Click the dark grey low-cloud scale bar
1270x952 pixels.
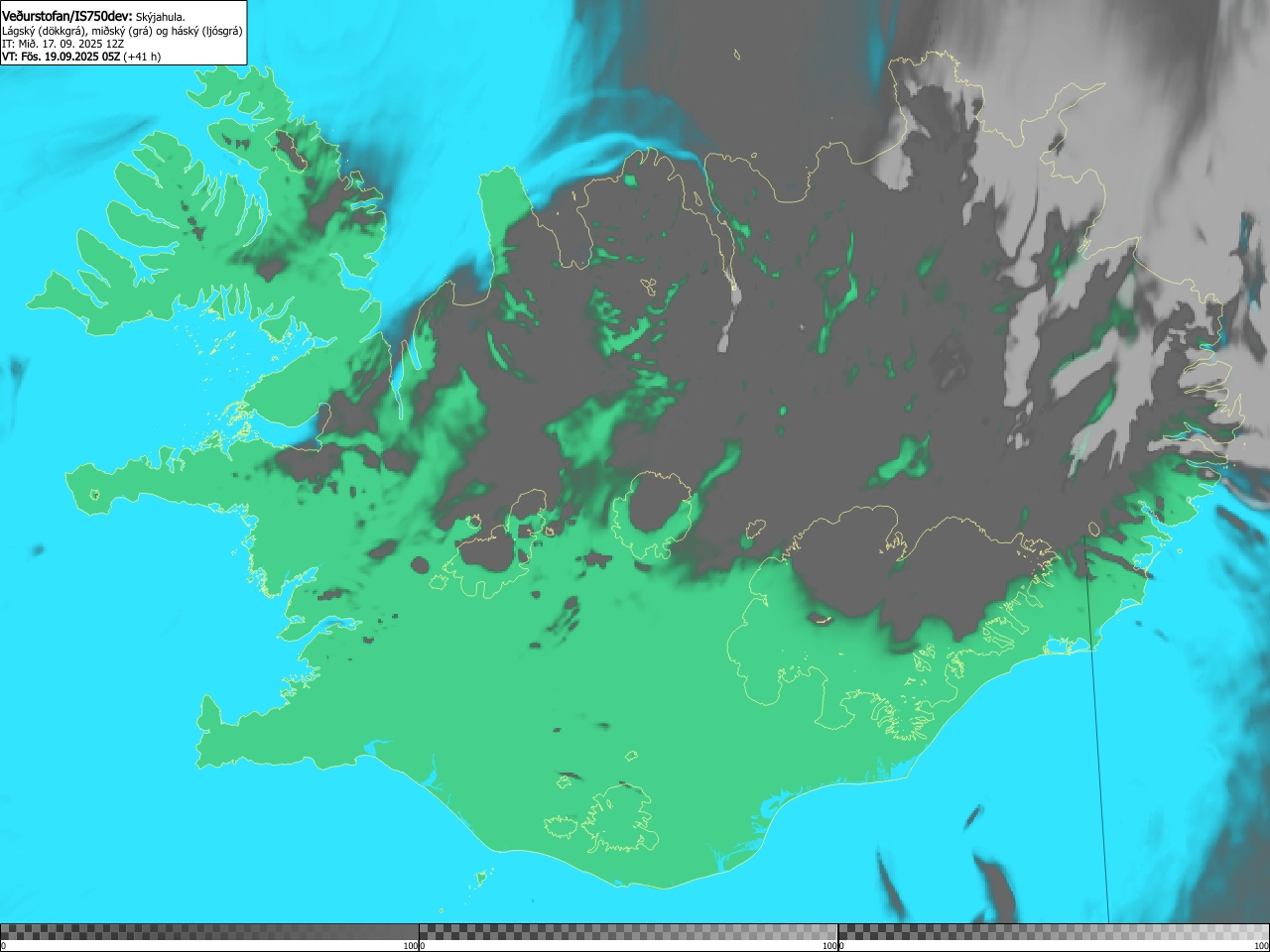(209, 932)
